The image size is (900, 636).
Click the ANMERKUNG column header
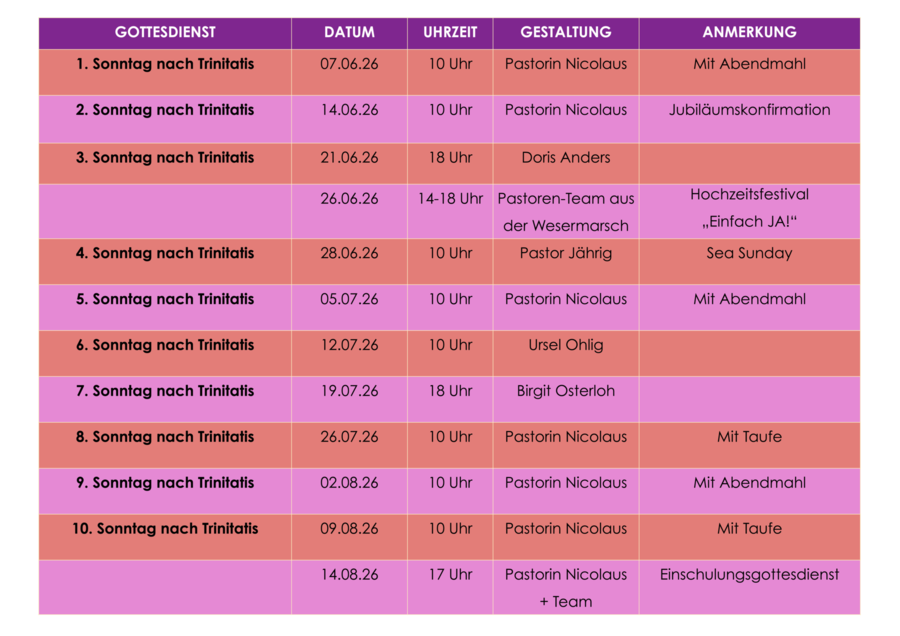coord(750,33)
